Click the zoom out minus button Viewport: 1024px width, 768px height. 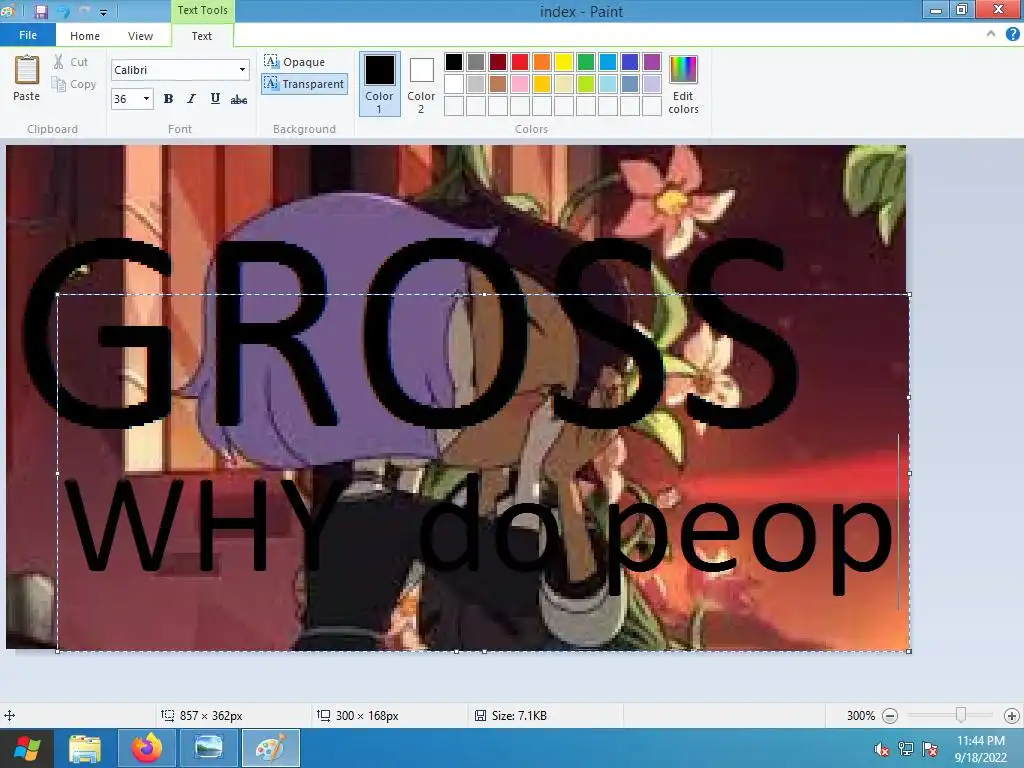[x=889, y=716]
